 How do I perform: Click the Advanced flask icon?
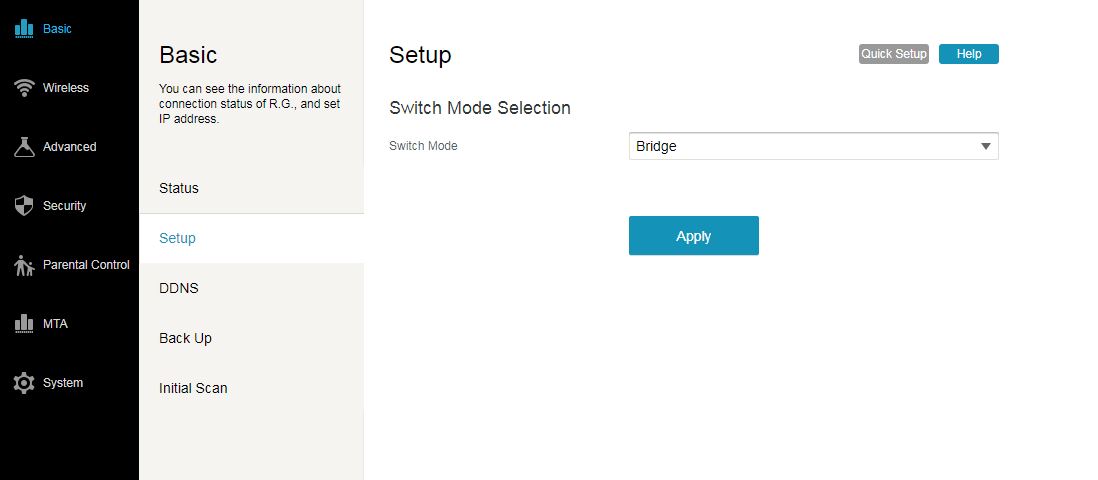coord(25,147)
